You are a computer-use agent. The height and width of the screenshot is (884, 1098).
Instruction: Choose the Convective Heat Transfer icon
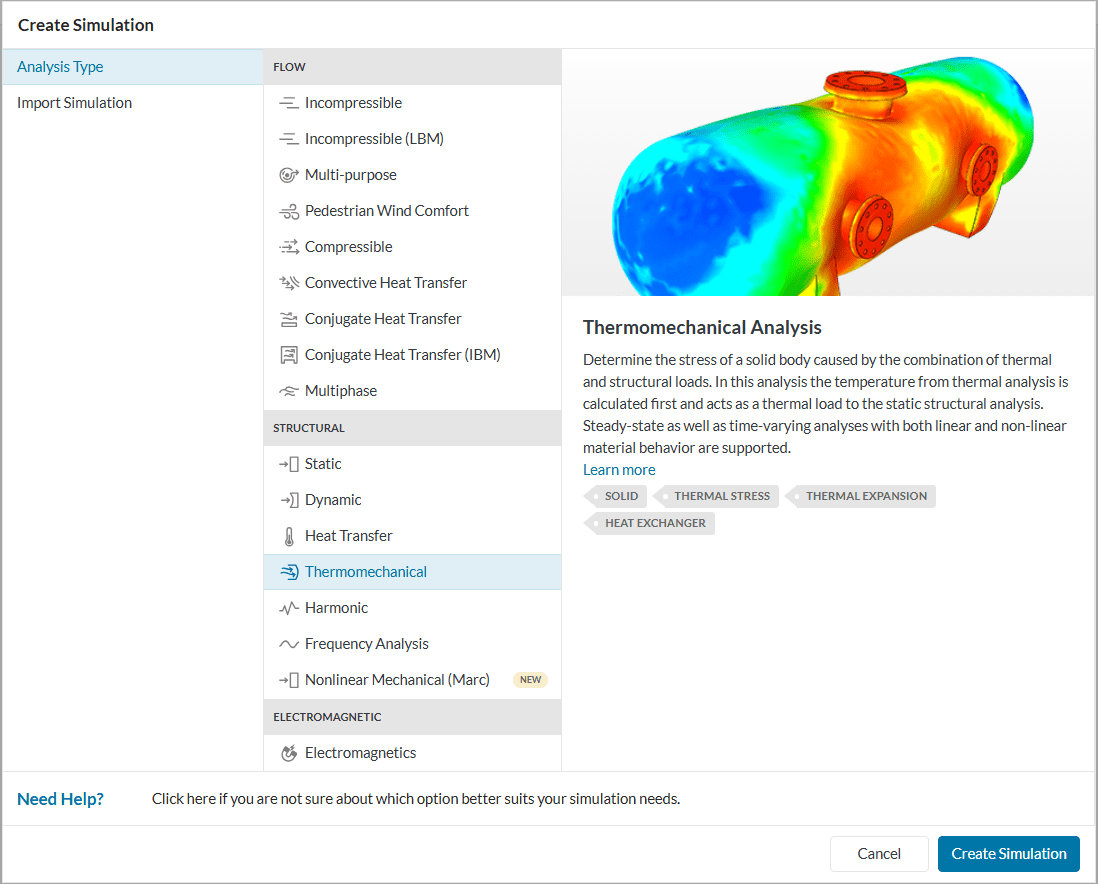tap(289, 283)
